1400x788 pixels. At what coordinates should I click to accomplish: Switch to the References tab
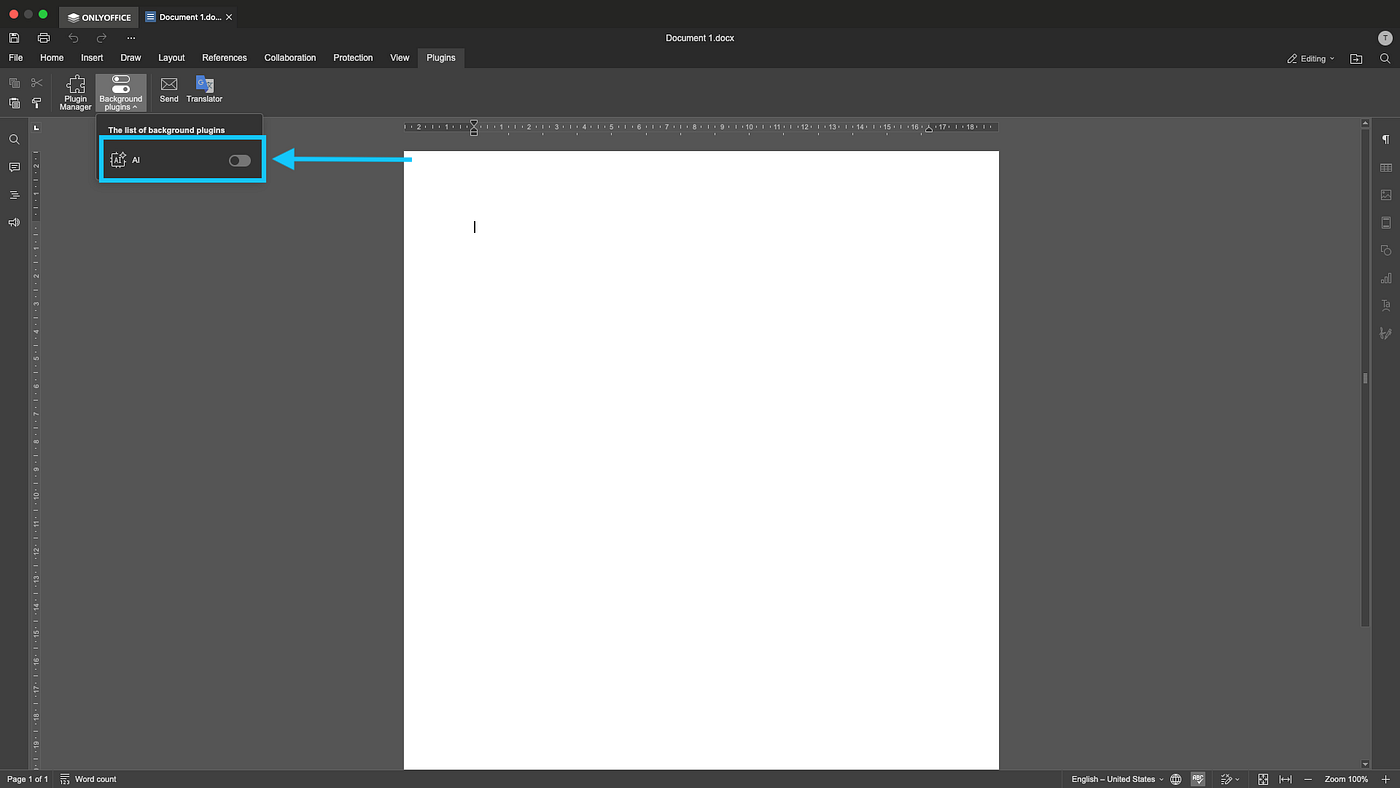(x=224, y=58)
